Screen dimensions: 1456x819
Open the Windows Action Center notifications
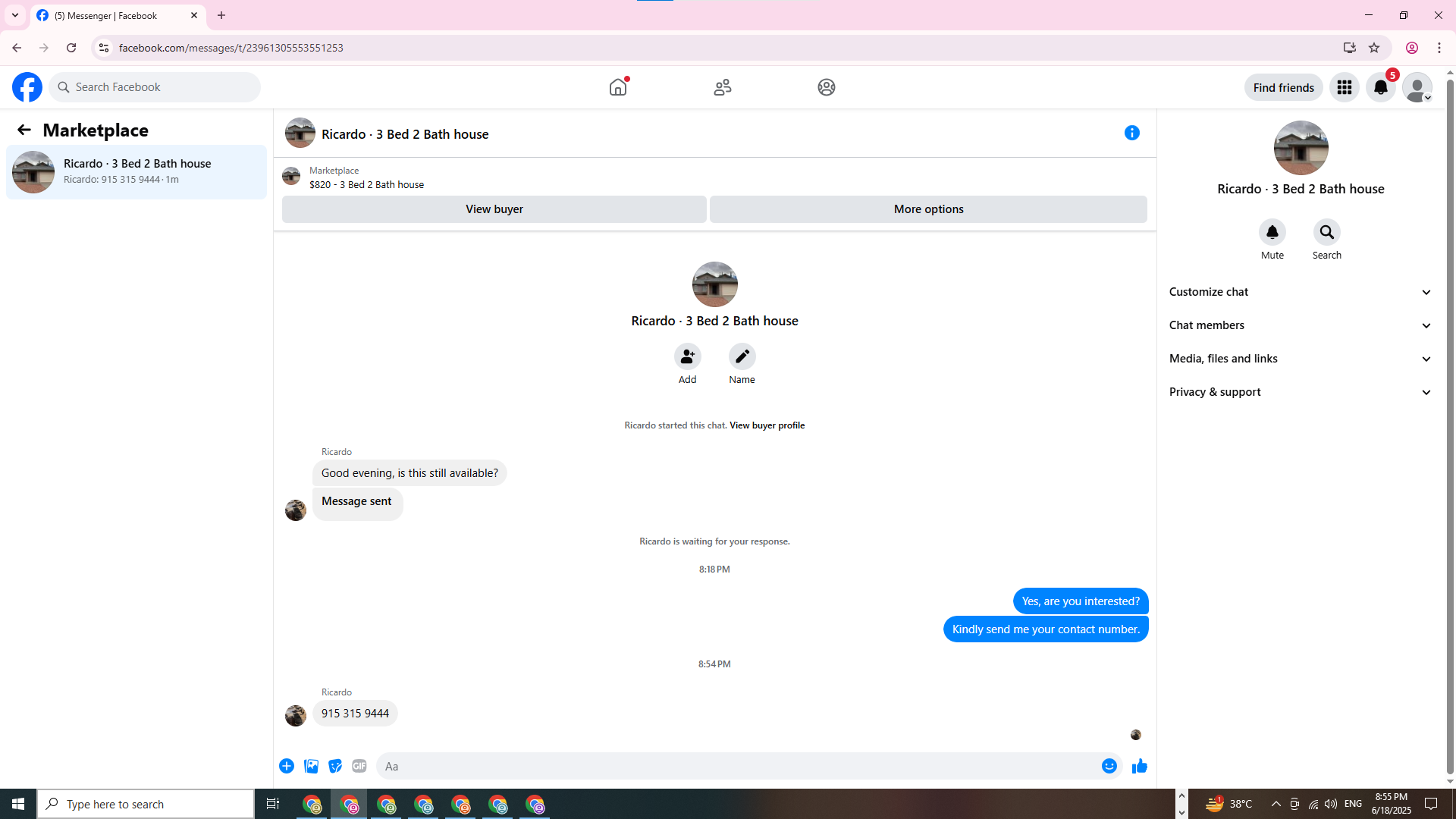click(x=1431, y=804)
